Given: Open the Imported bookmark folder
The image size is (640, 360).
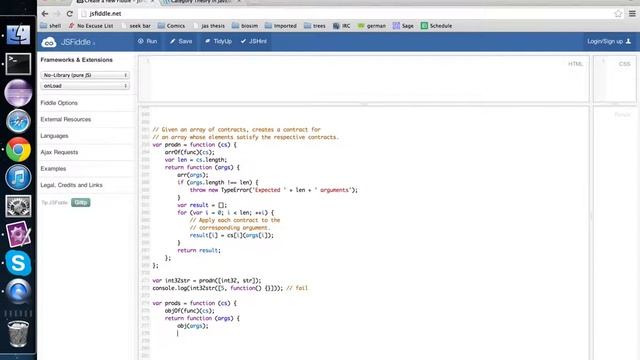Looking at the screenshot, I should click(x=281, y=26).
